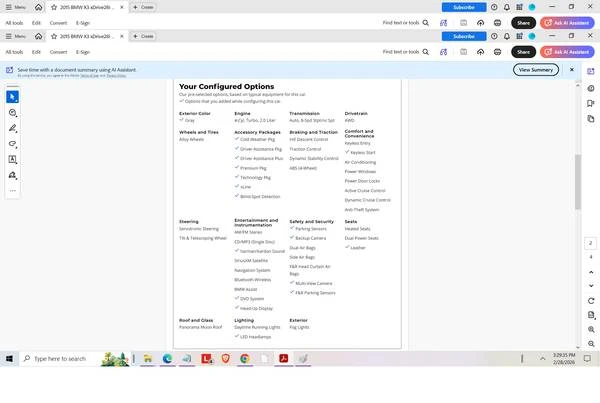
Task: Zoom in using the plus magnifier
Action: click(x=591, y=330)
